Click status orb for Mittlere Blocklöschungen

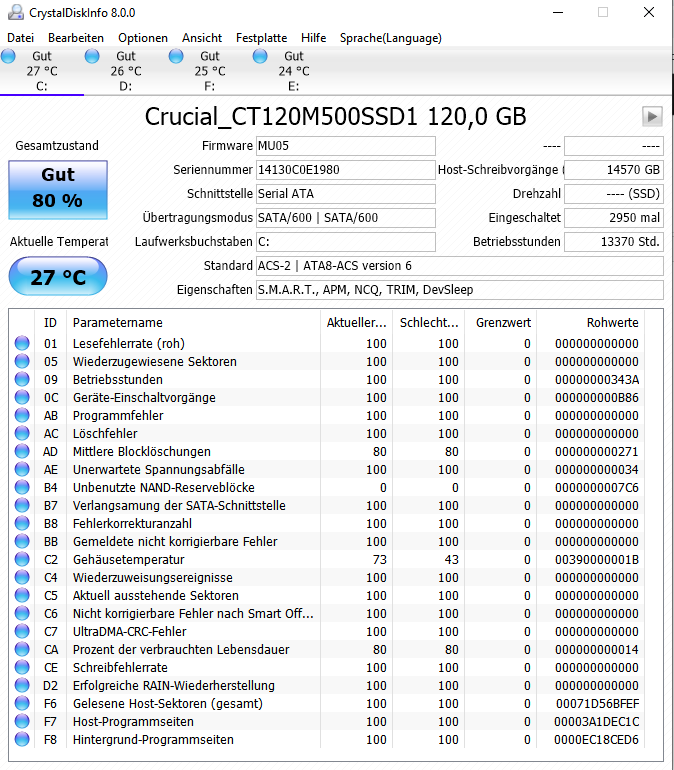tap(22, 451)
